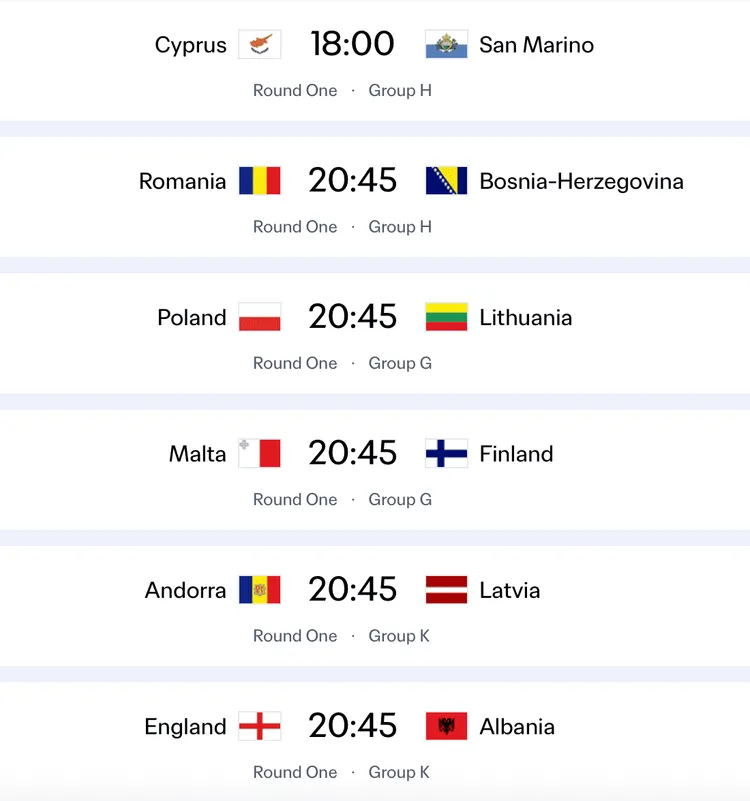Image resolution: width=750 pixels, height=801 pixels.
Task: Click the Latvia flag icon
Action: coord(446,590)
